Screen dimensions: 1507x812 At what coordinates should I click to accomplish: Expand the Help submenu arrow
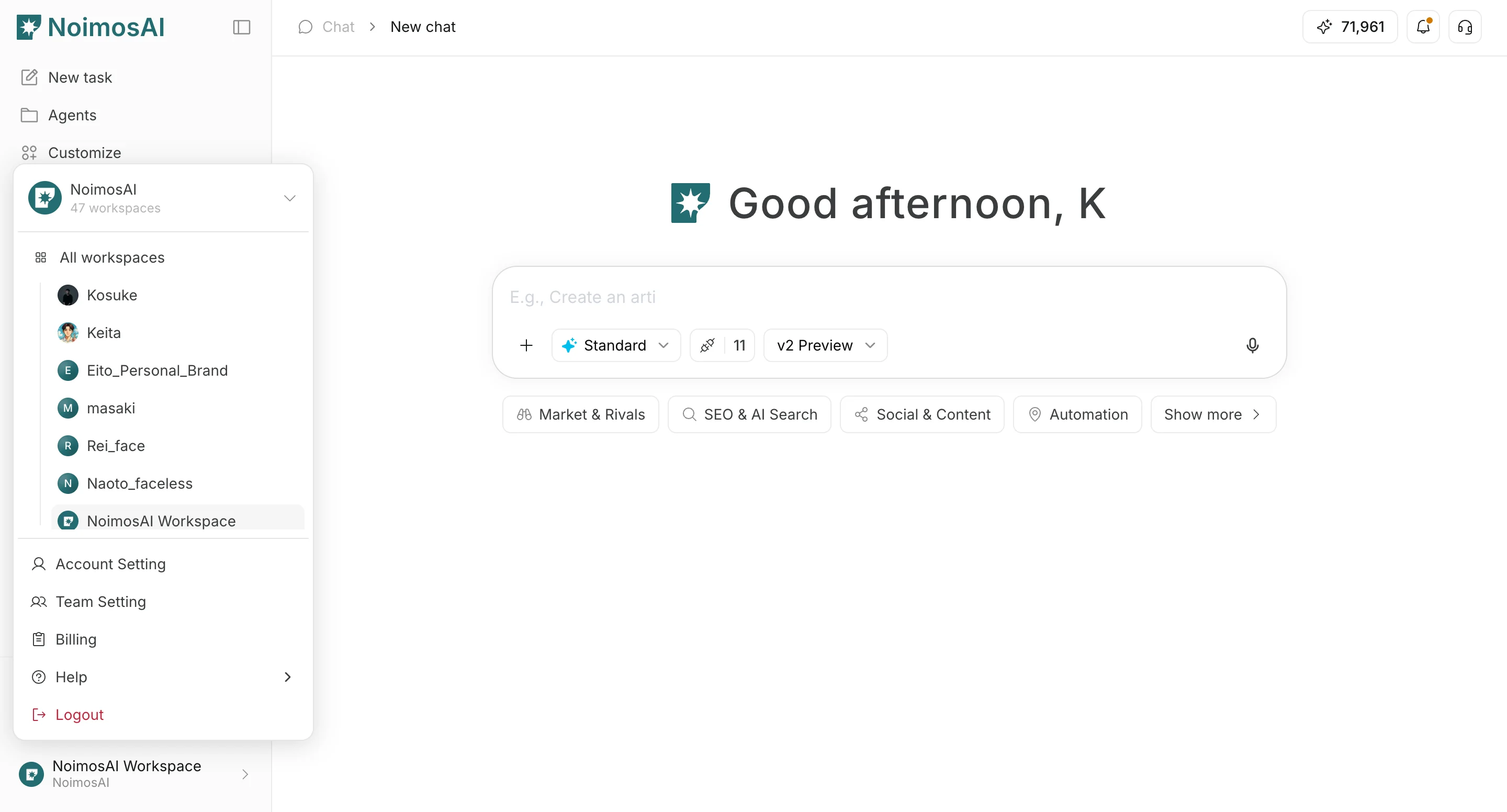tap(287, 677)
